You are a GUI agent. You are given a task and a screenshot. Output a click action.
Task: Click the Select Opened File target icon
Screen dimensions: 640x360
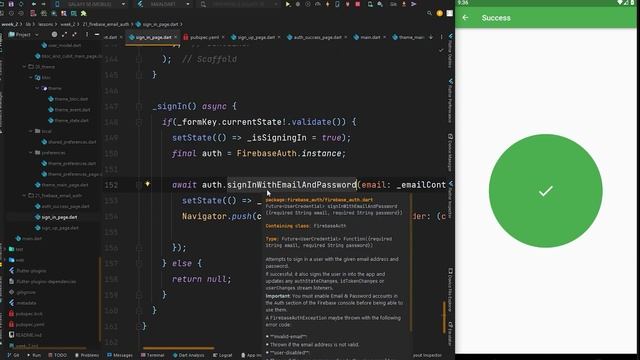click(x=54, y=35)
